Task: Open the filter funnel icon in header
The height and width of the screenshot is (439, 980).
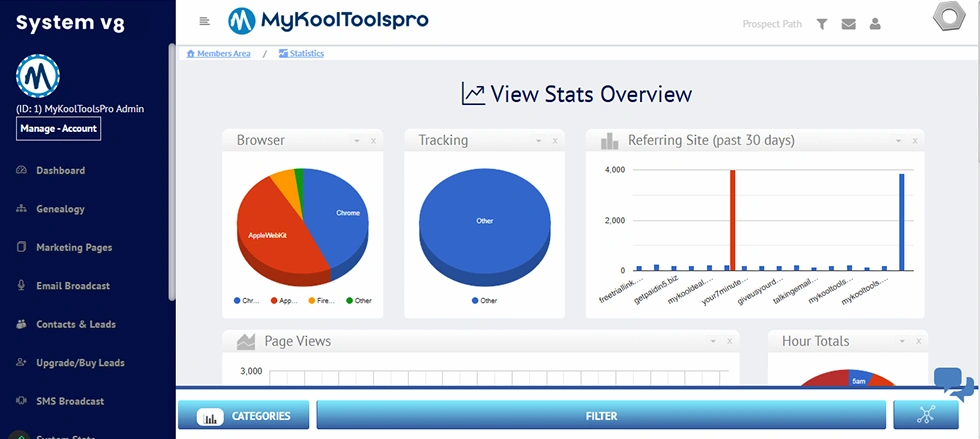Action: tap(821, 24)
